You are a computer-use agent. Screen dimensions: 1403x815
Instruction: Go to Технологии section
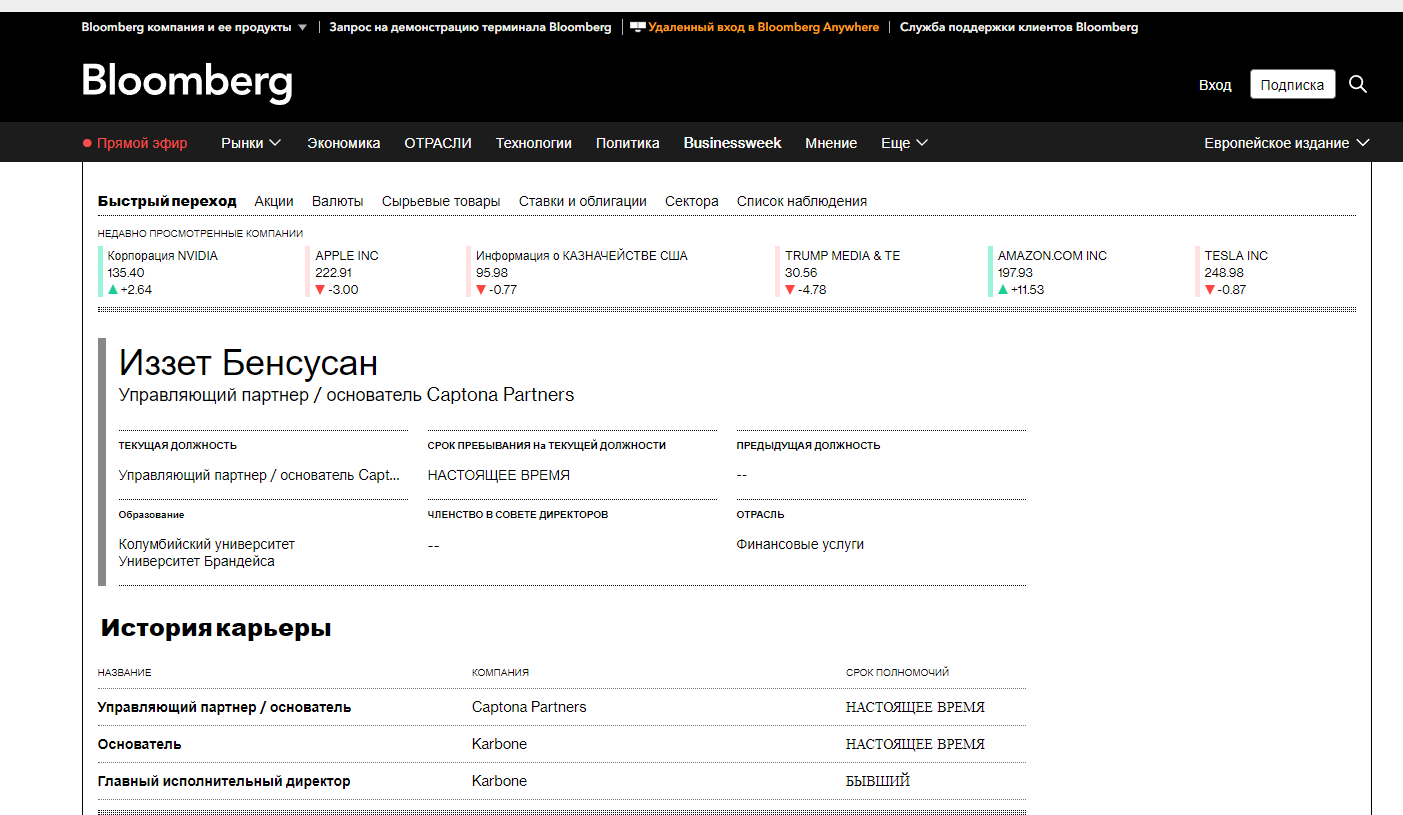click(x=534, y=143)
